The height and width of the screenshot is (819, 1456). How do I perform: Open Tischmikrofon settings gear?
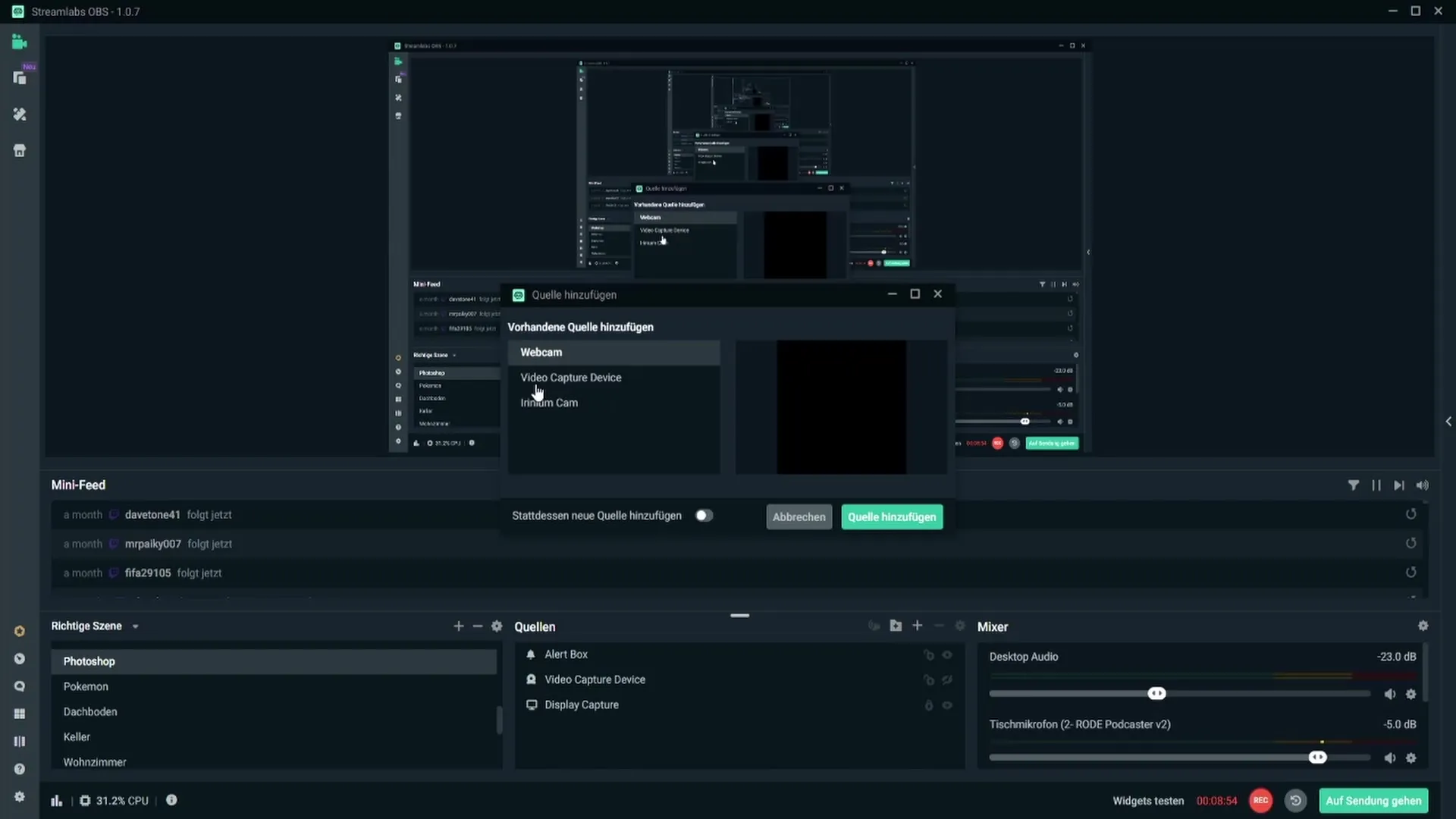[x=1411, y=758]
